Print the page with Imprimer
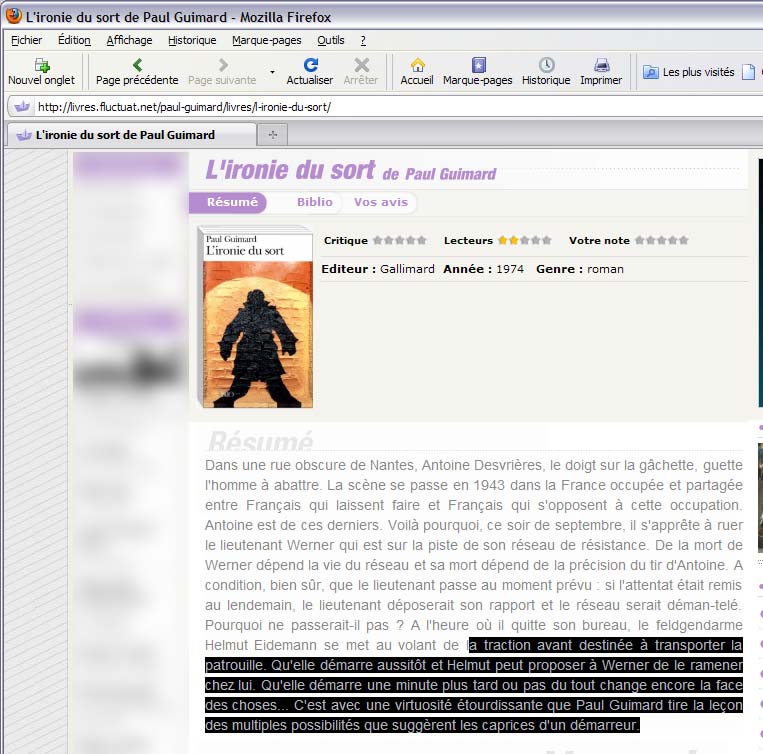 601,72
